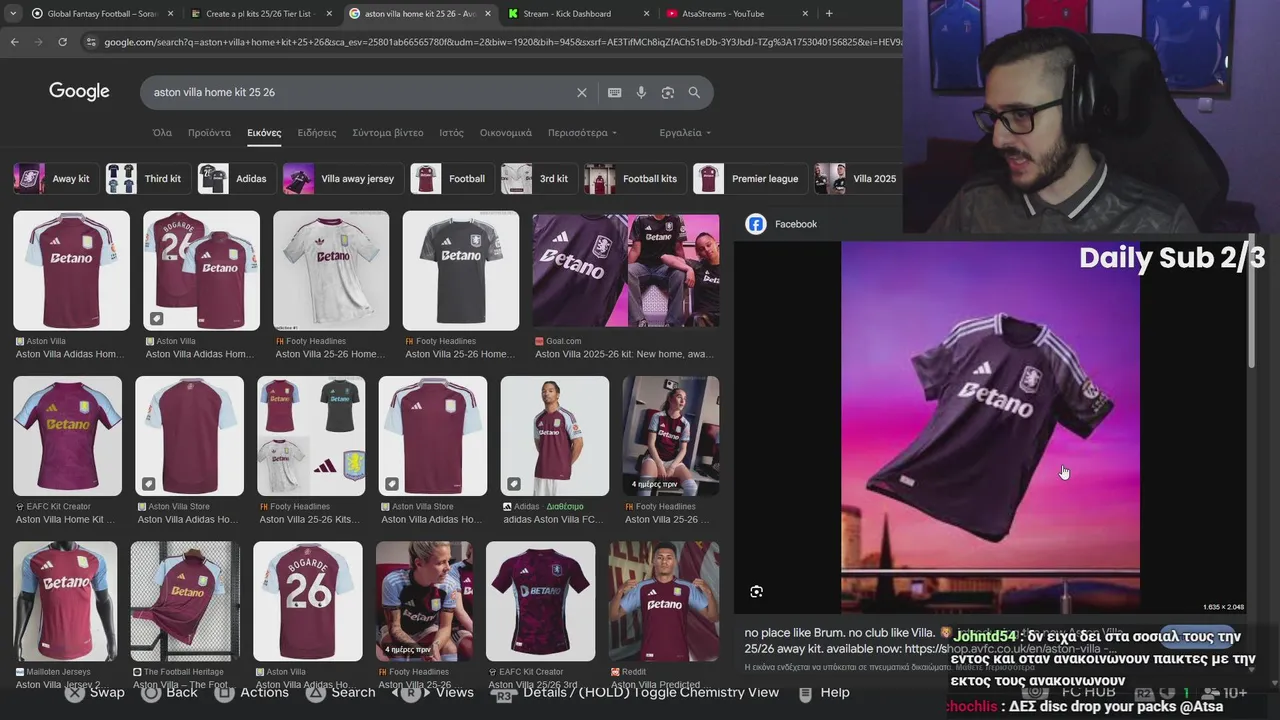
Task: Switch to the Όλα results tab
Action: click(162, 133)
